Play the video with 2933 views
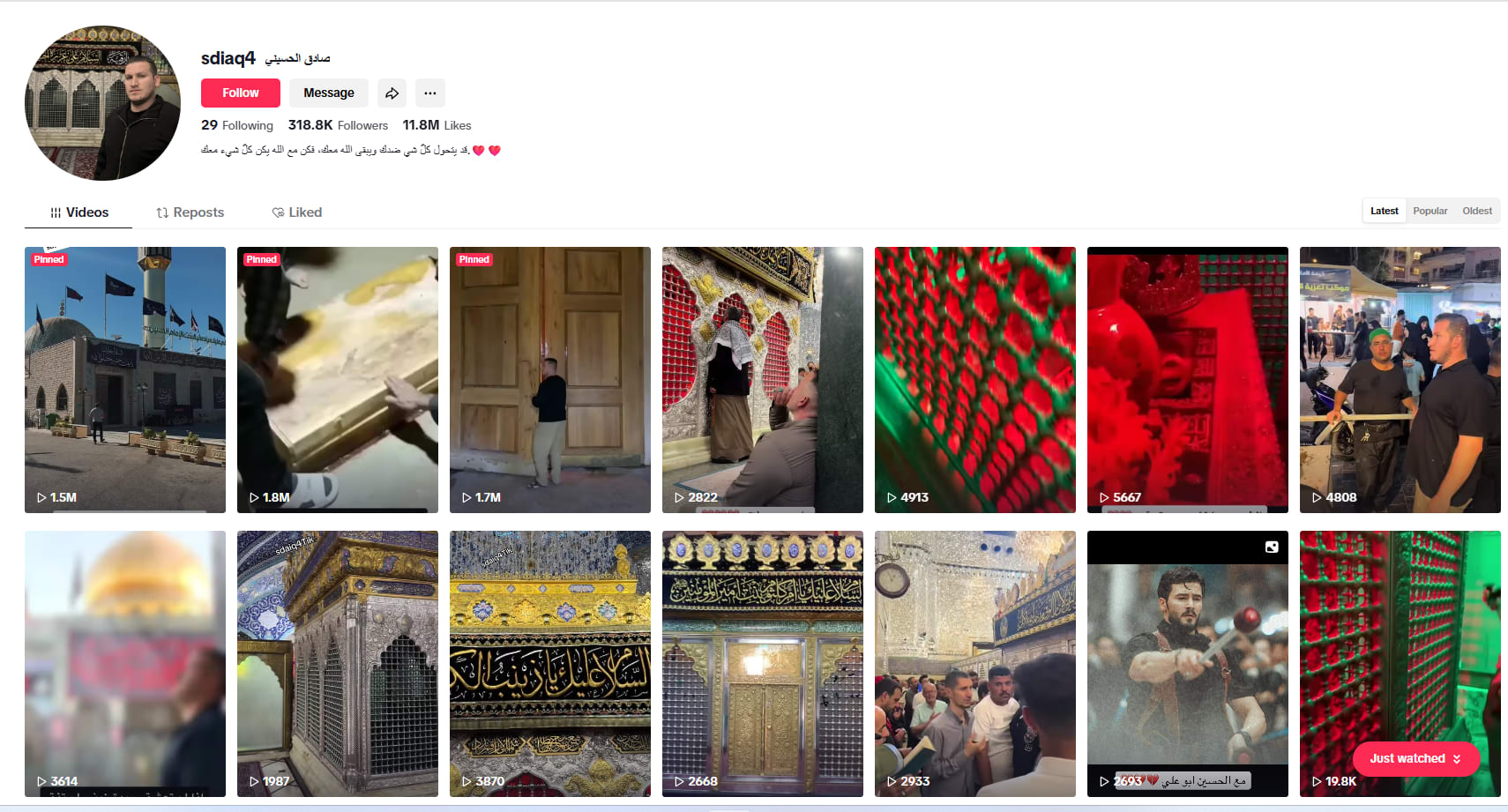Image resolution: width=1508 pixels, height=812 pixels. 974,663
